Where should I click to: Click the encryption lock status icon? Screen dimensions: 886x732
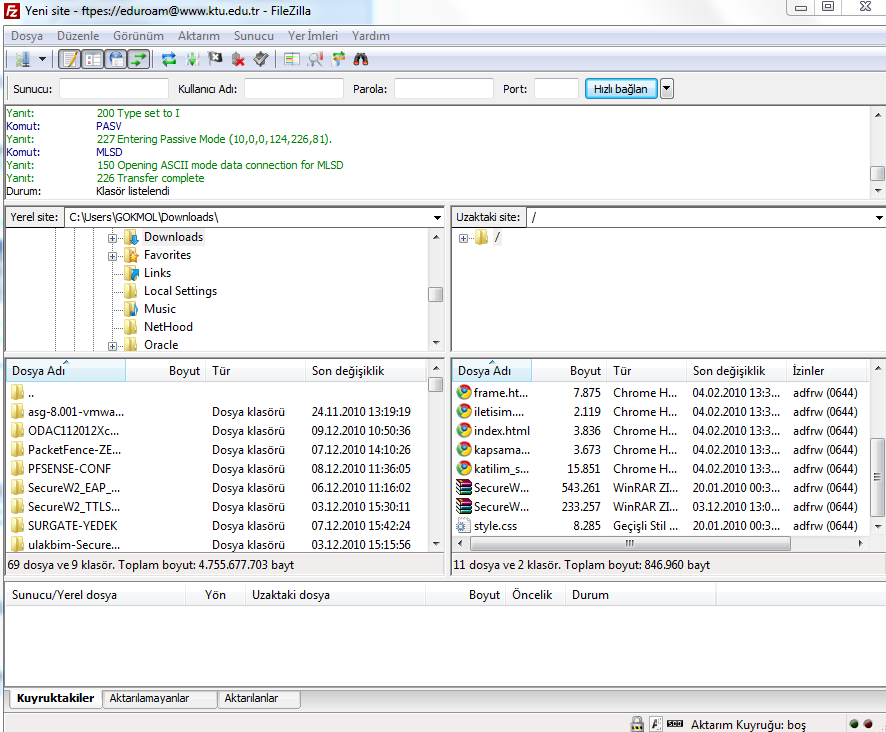[x=637, y=724]
